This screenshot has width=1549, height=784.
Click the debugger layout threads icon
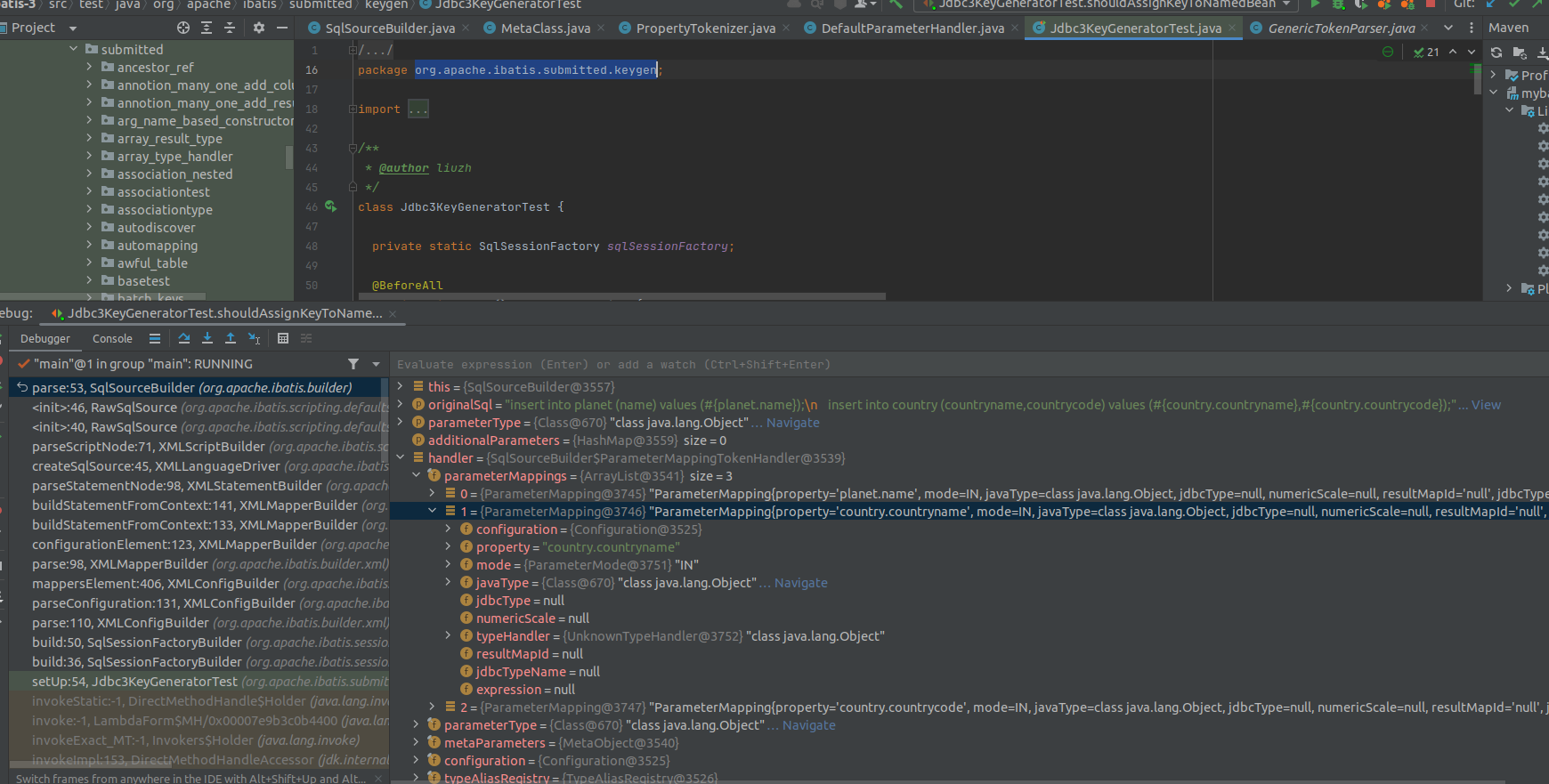155,338
